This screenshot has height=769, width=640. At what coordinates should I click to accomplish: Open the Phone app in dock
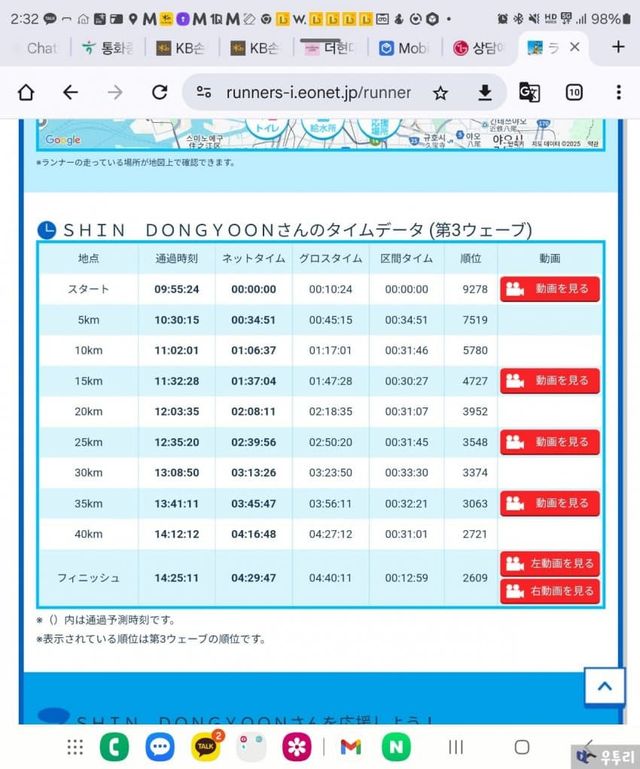(x=114, y=747)
